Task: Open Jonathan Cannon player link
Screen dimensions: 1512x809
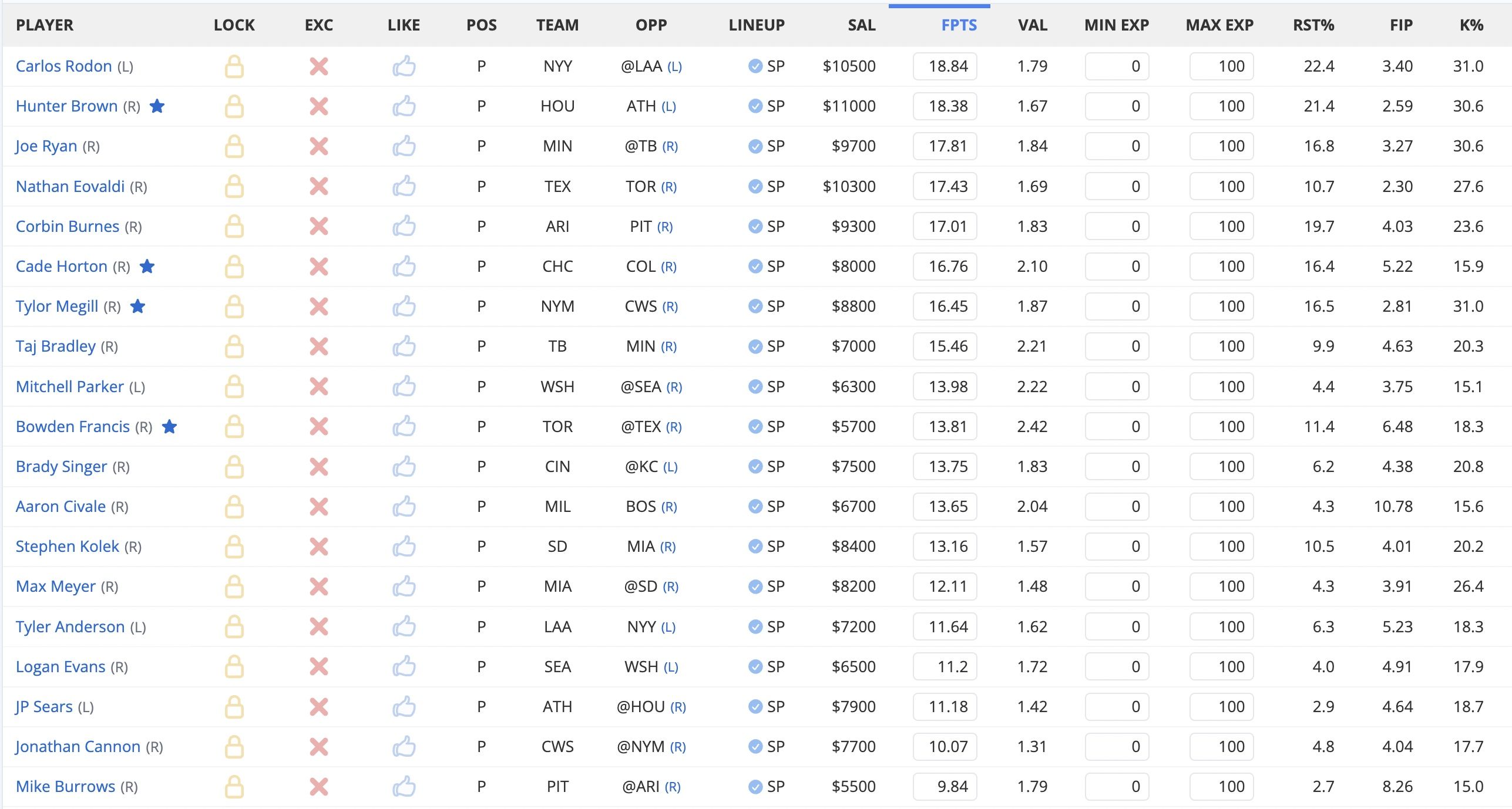Action: [x=78, y=746]
